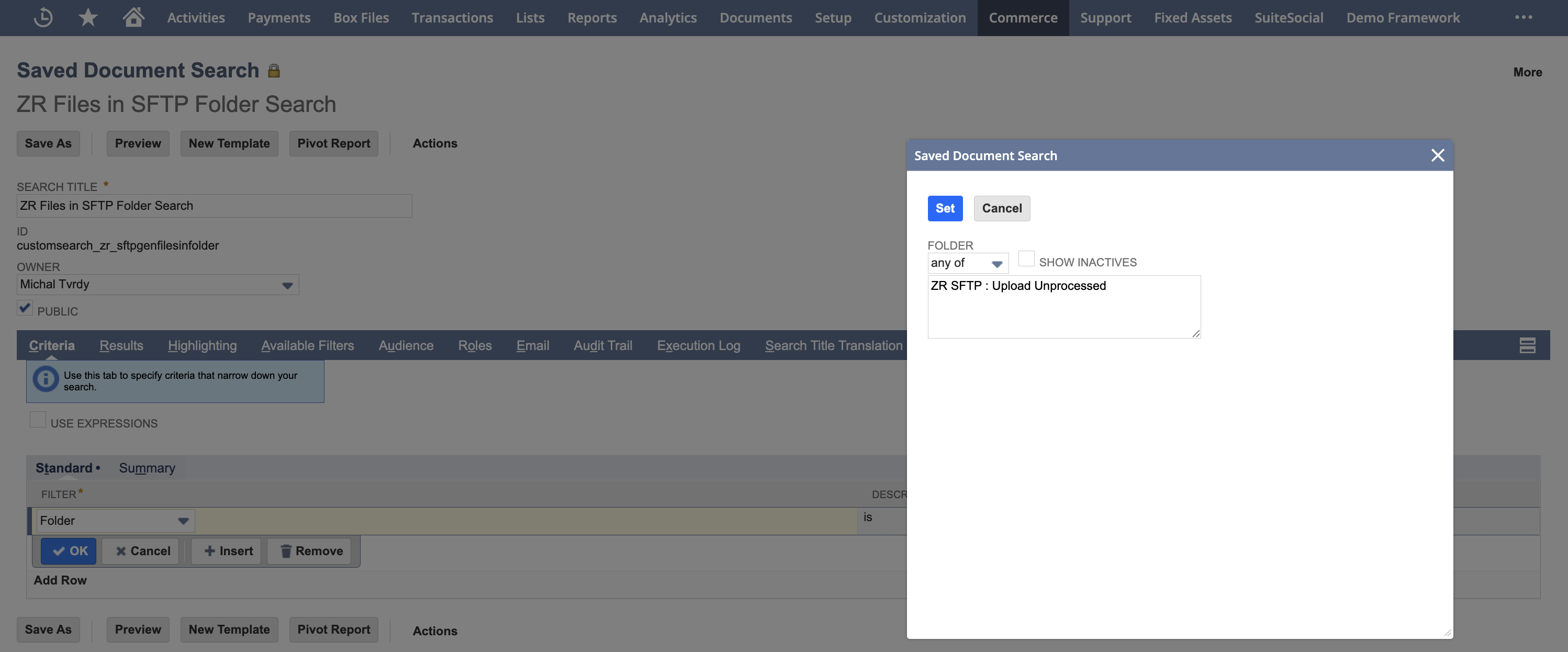Open the overflow menu three dots
Screen dimensions: 1568x652
1524,17
